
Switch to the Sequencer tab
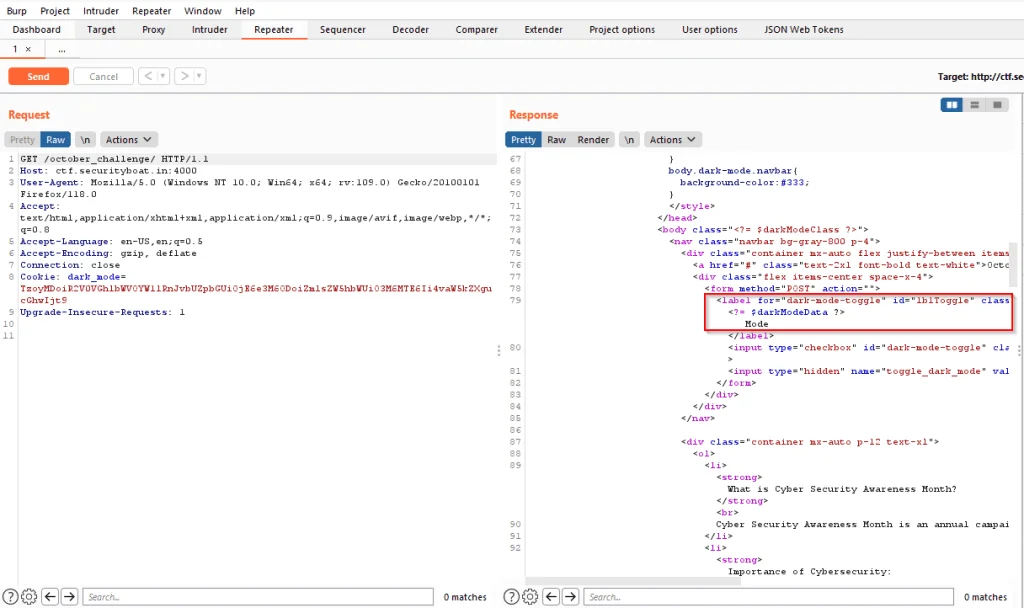[x=343, y=29]
